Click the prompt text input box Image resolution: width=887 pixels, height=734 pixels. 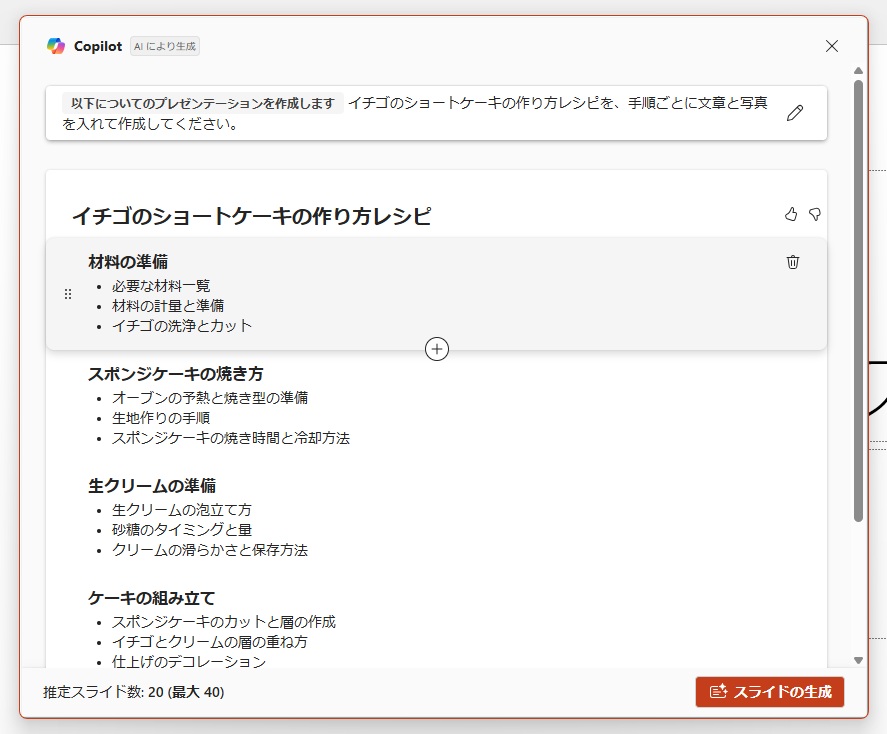(x=420, y=113)
